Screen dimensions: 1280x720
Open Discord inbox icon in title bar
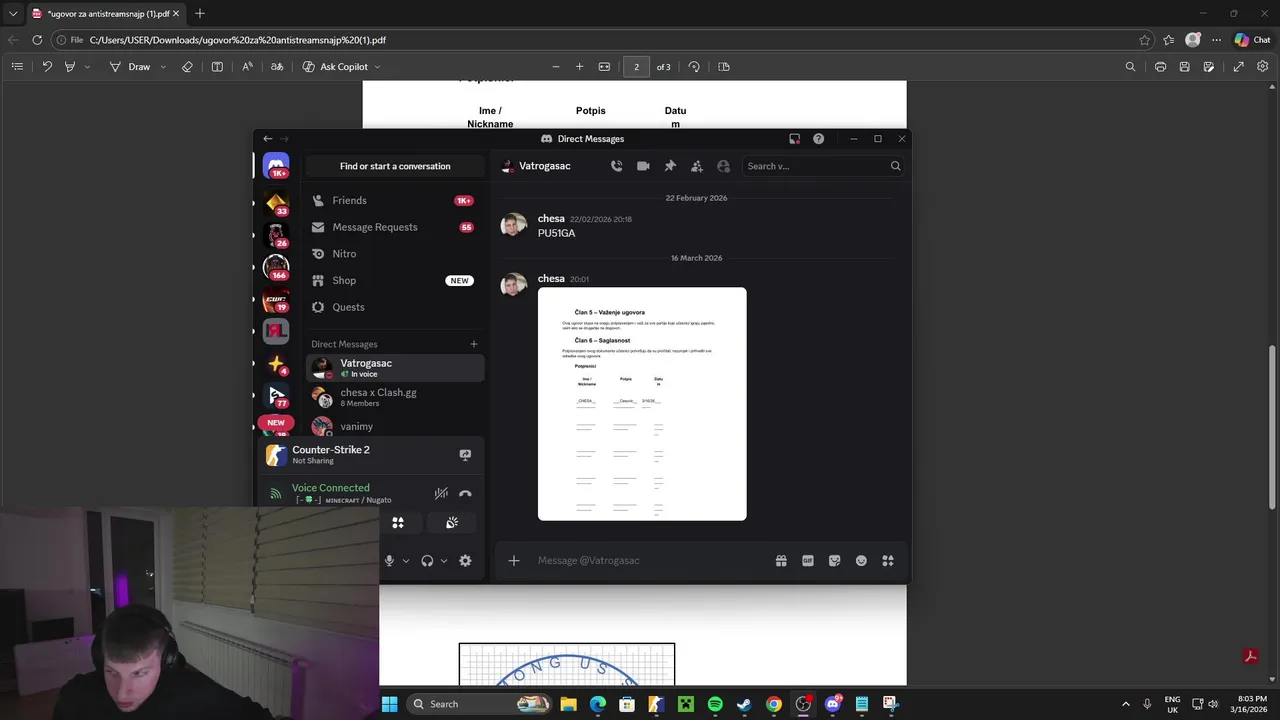coord(794,139)
